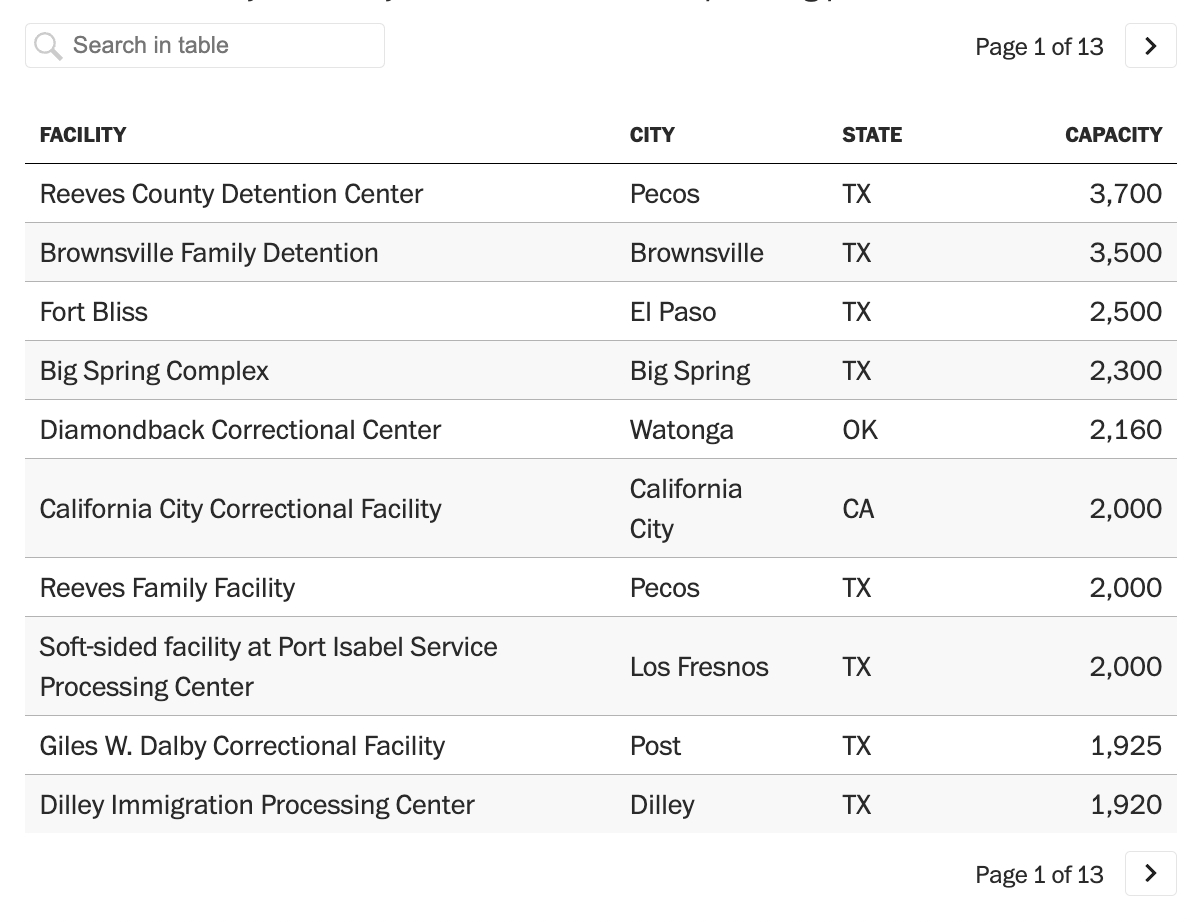
Task: Select the Reeves County Detention Center row
Action: coord(231,194)
